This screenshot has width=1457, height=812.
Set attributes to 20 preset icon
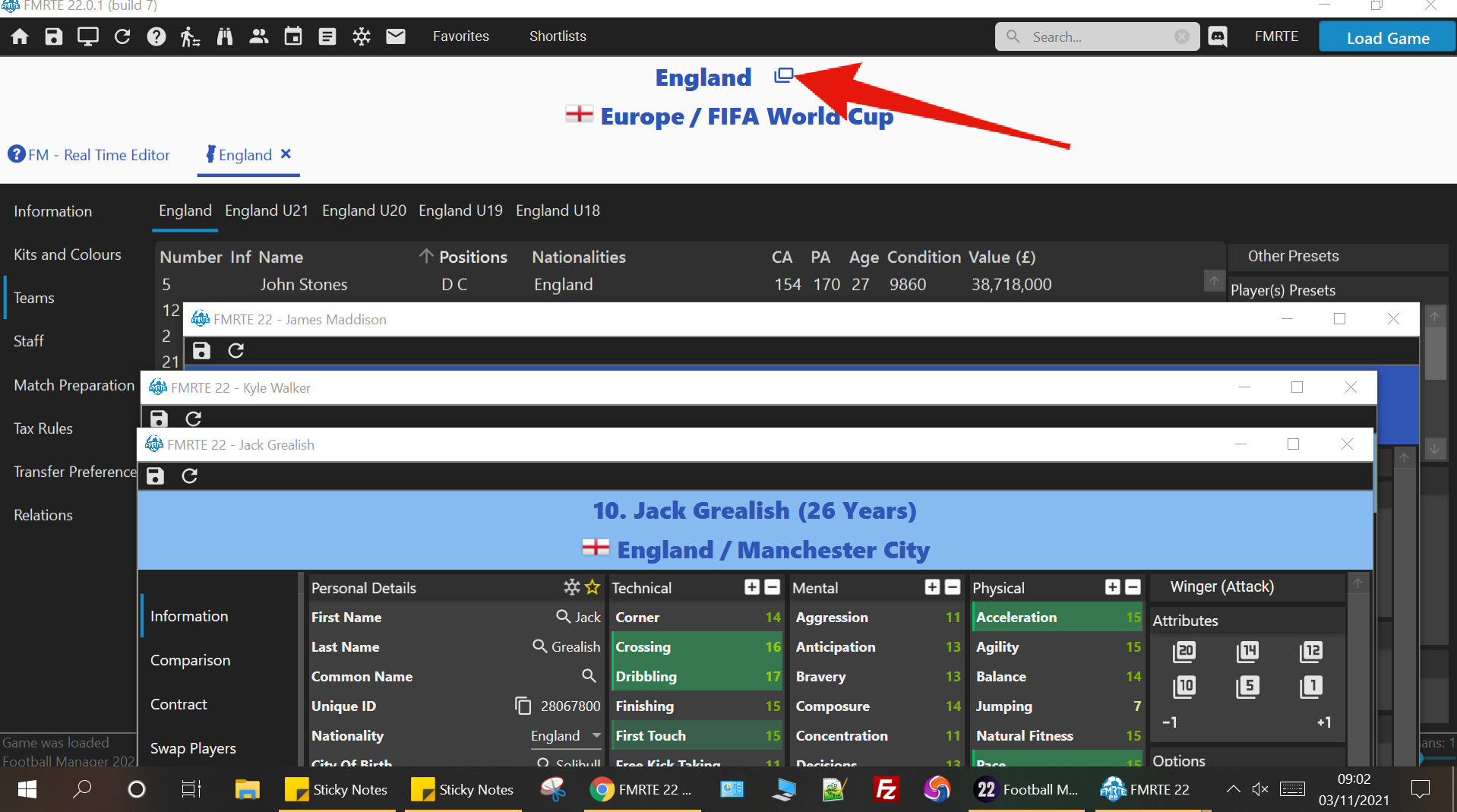coord(1184,651)
